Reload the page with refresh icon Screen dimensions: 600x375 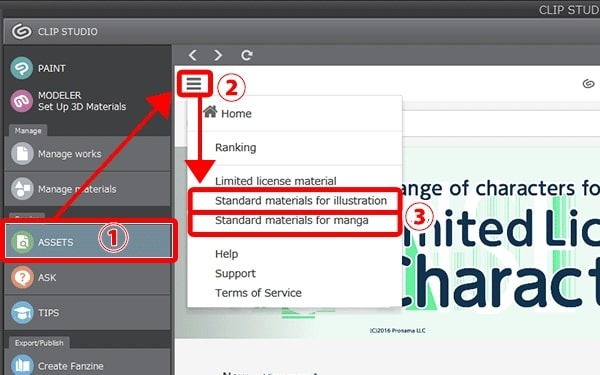pyautogui.click(x=246, y=55)
